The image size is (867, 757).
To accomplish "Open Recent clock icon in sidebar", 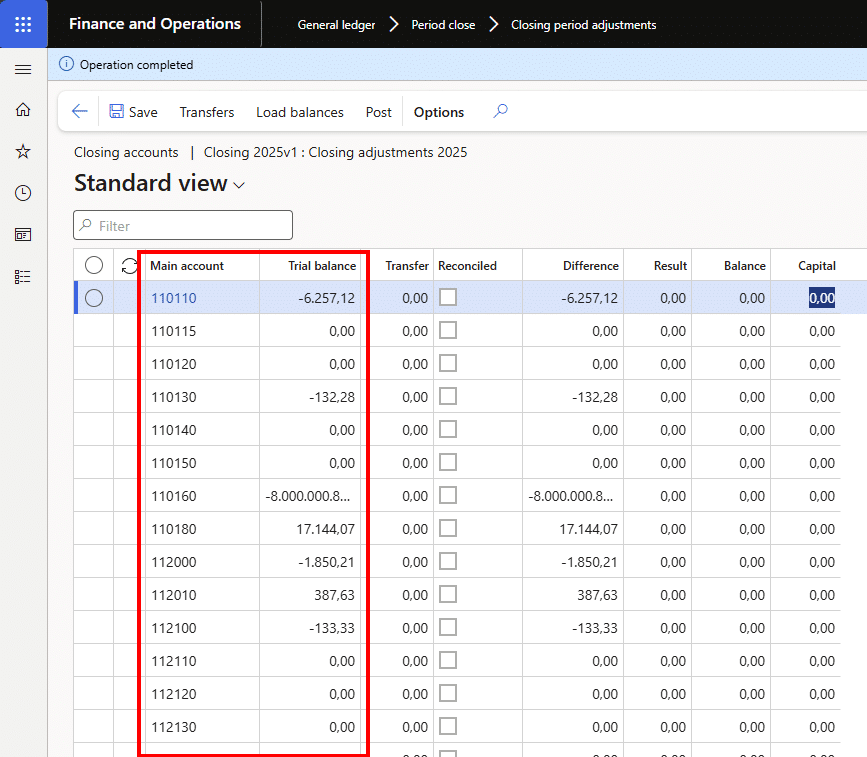I will [23, 193].
